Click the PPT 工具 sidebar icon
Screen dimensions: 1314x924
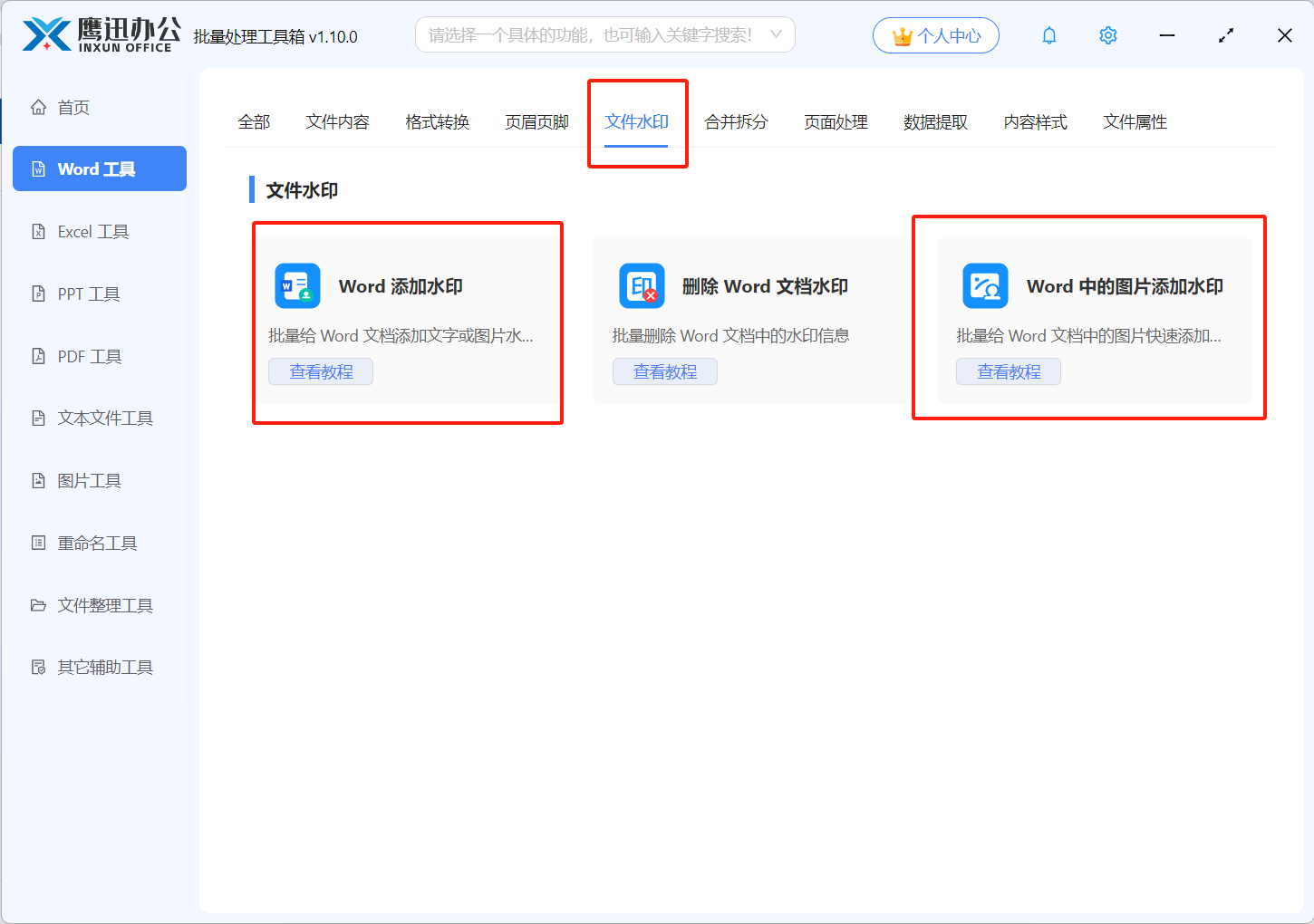tap(38, 294)
